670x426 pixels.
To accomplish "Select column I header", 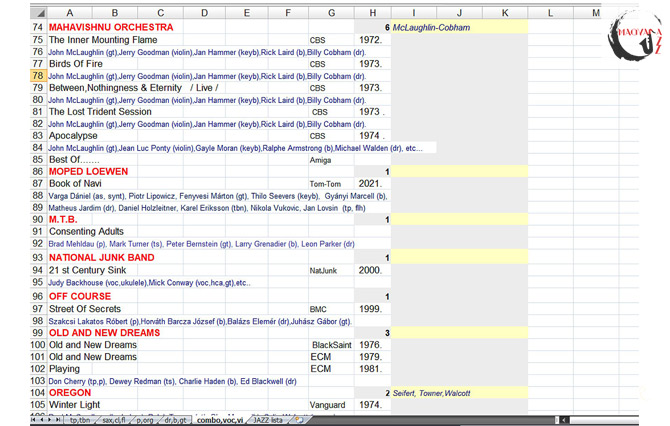I will click(x=414, y=13).
